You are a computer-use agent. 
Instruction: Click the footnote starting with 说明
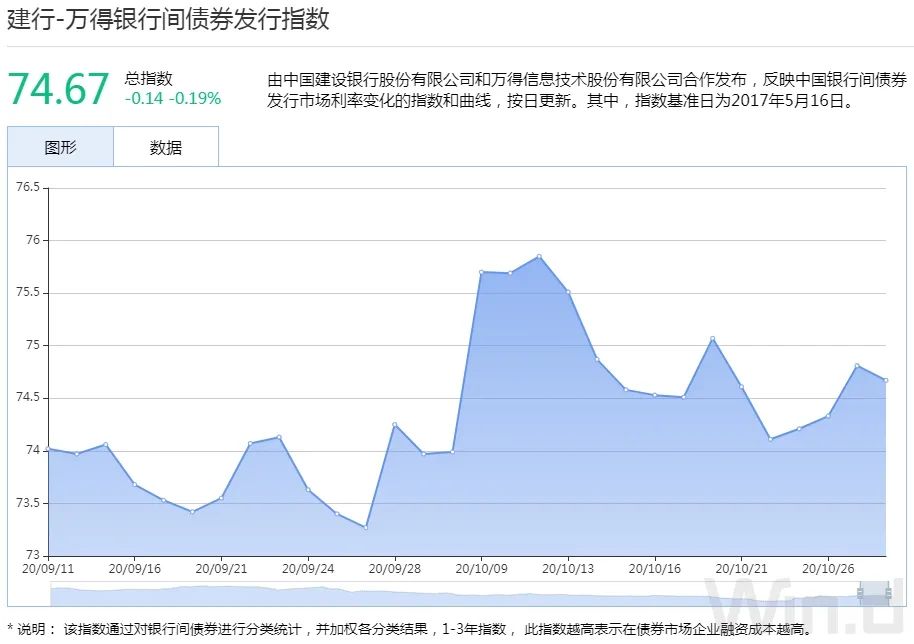point(410,629)
